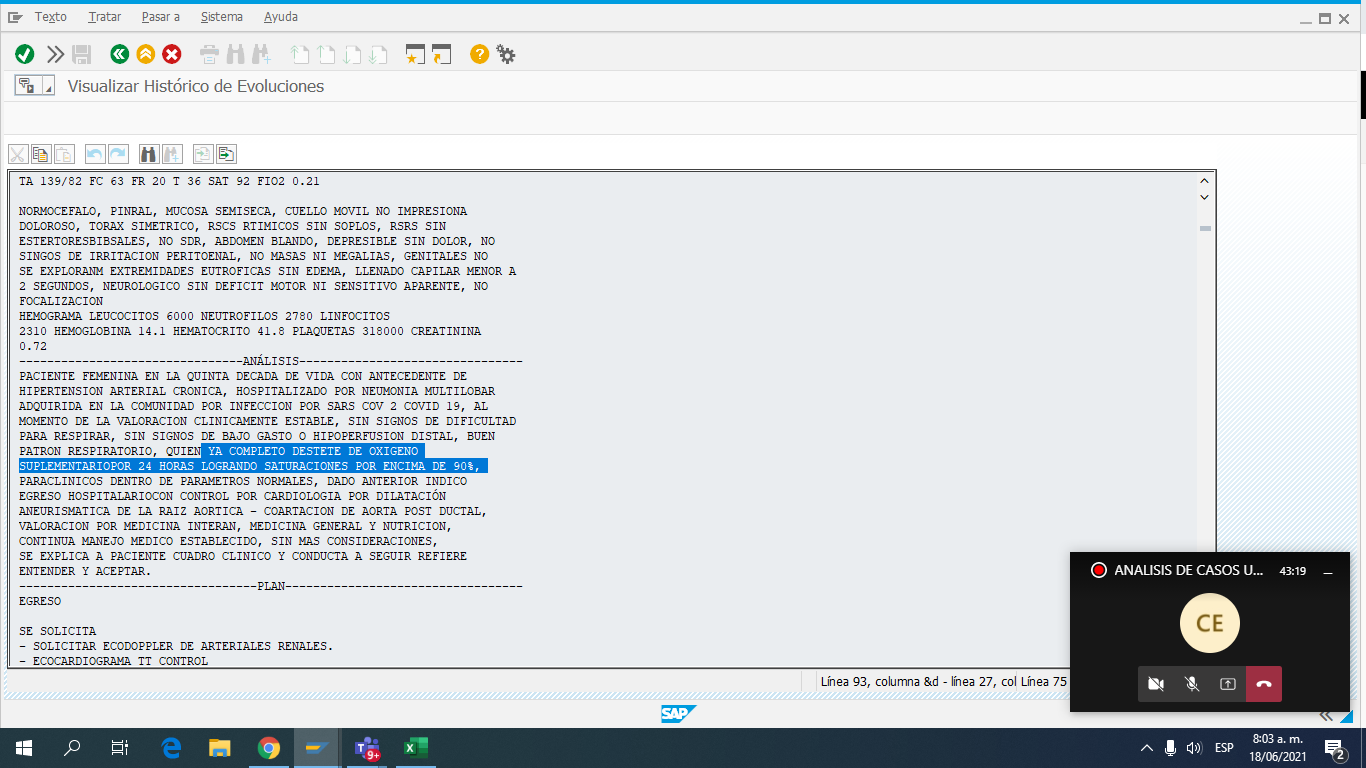Click the text editor scroll up arrow
The height and width of the screenshot is (768, 1366).
tap(1205, 181)
